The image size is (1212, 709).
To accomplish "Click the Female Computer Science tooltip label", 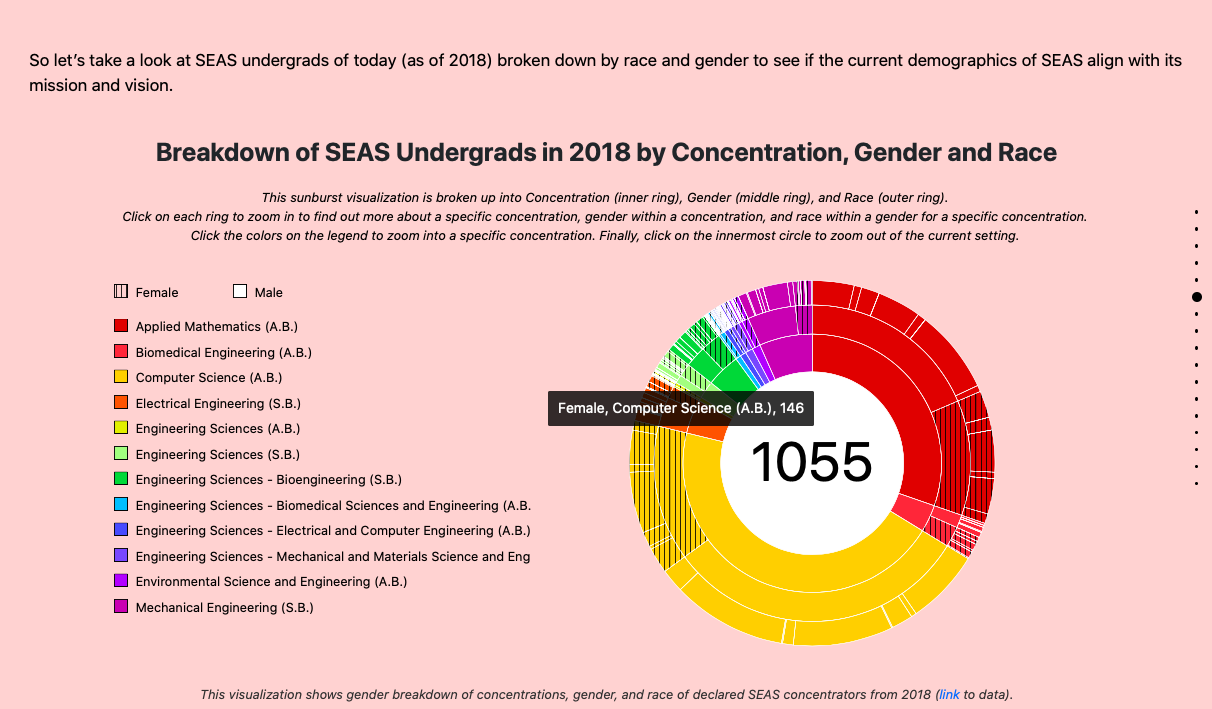I will click(680, 408).
